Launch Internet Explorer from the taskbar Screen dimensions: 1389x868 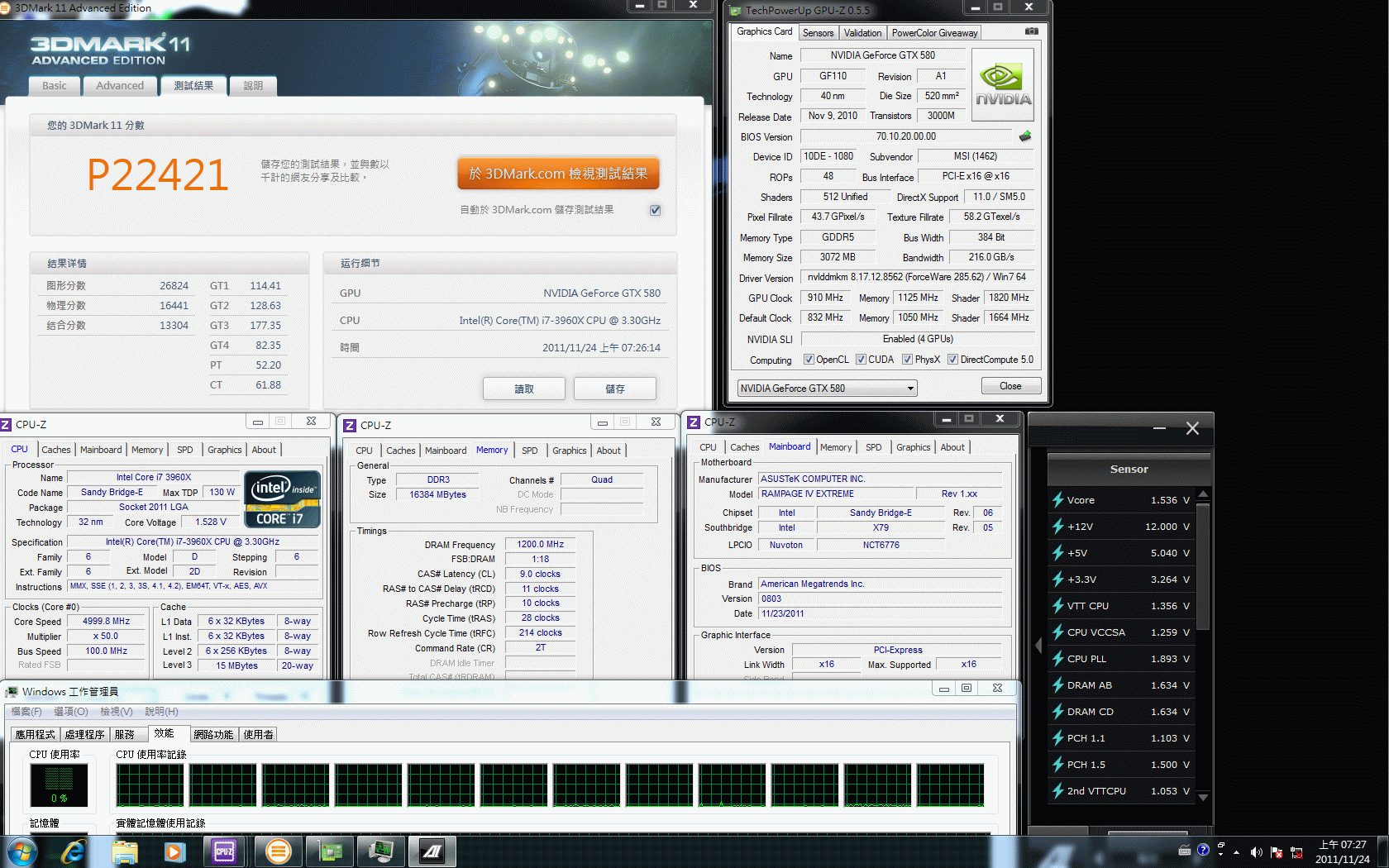pyautogui.click(x=74, y=851)
